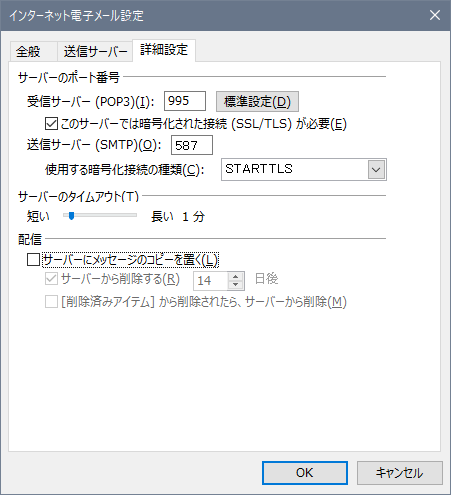Click the days field showing 14
Viewport: 451px width, 495px height.
pos(211,281)
